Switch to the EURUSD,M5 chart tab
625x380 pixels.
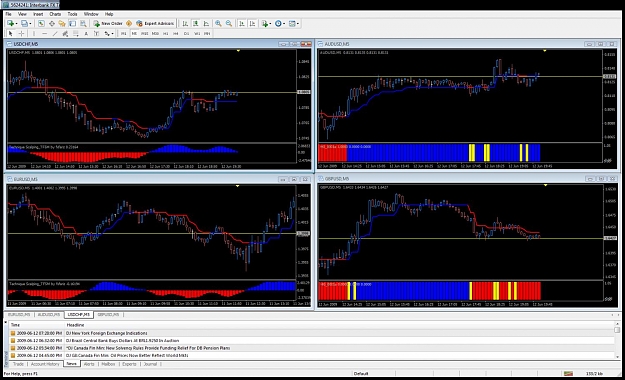(19, 315)
